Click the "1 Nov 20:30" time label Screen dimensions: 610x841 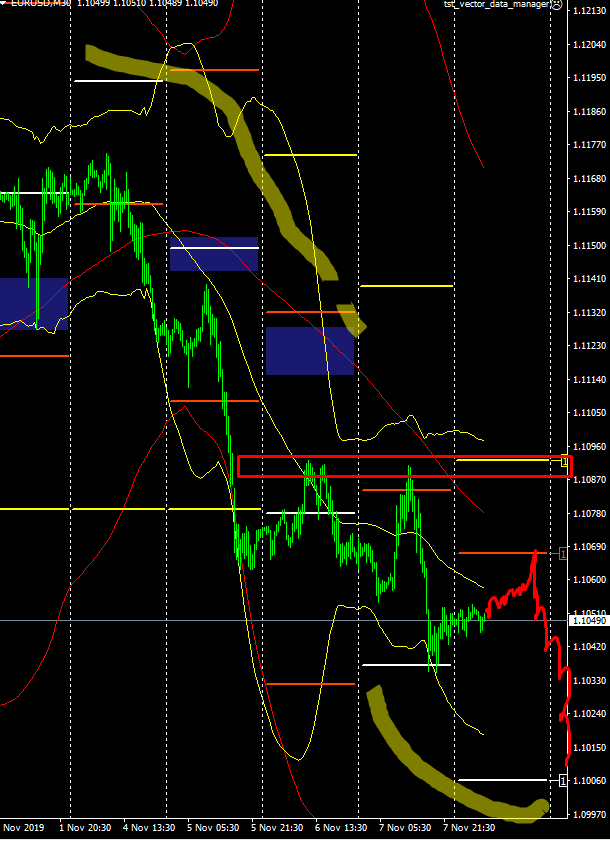[x=86, y=828]
